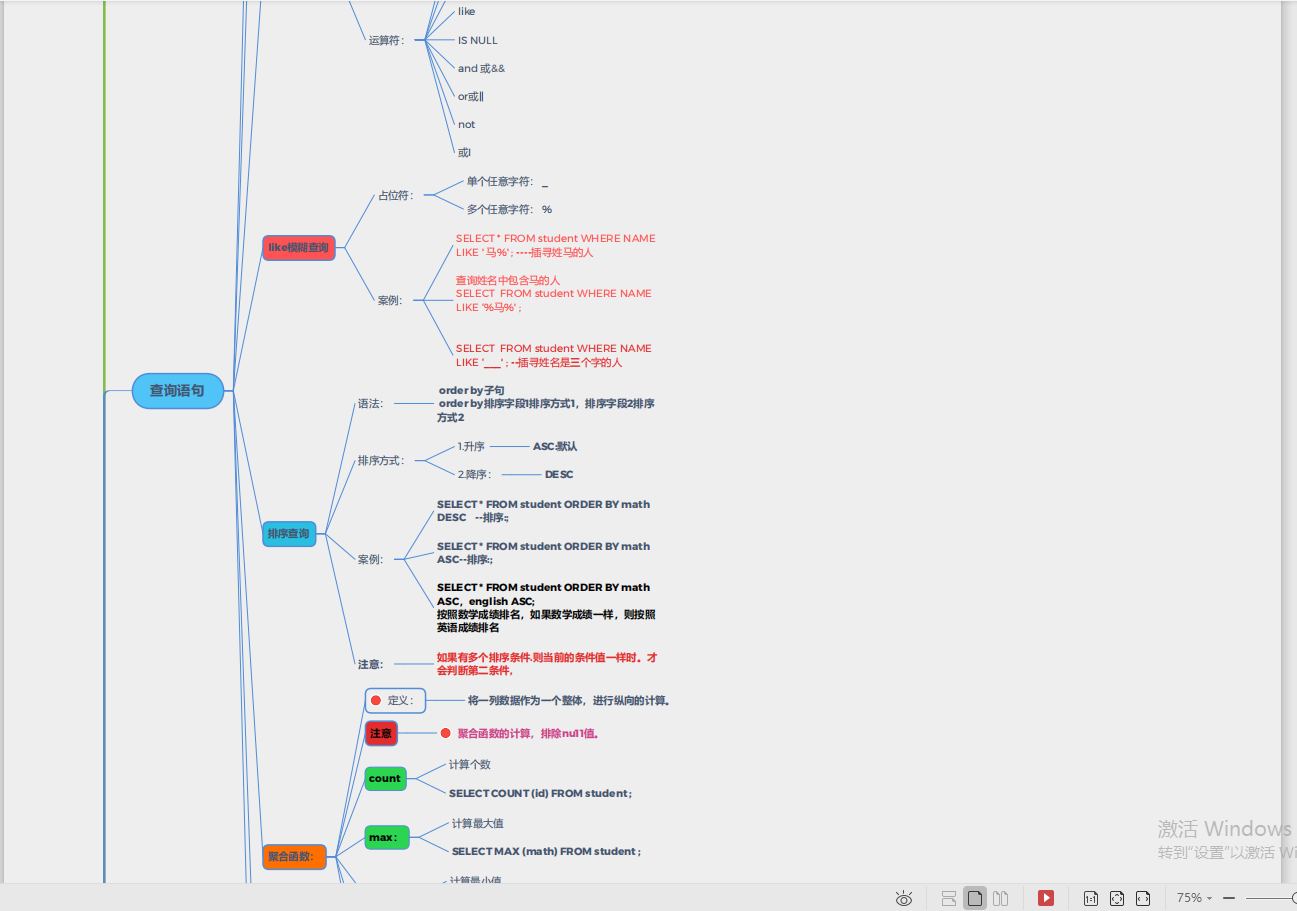
Task: Select the eye view icon in status bar
Action: pos(904,897)
